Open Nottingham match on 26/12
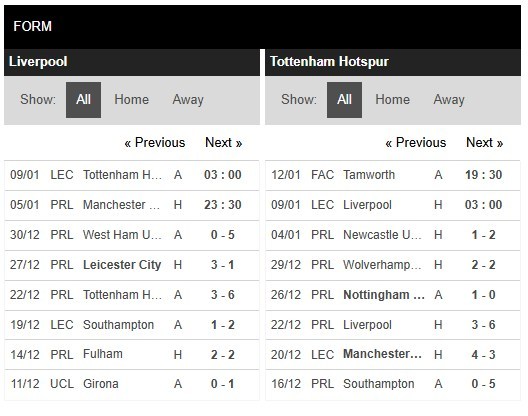528x416 pixels. click(x=393, y=295)
